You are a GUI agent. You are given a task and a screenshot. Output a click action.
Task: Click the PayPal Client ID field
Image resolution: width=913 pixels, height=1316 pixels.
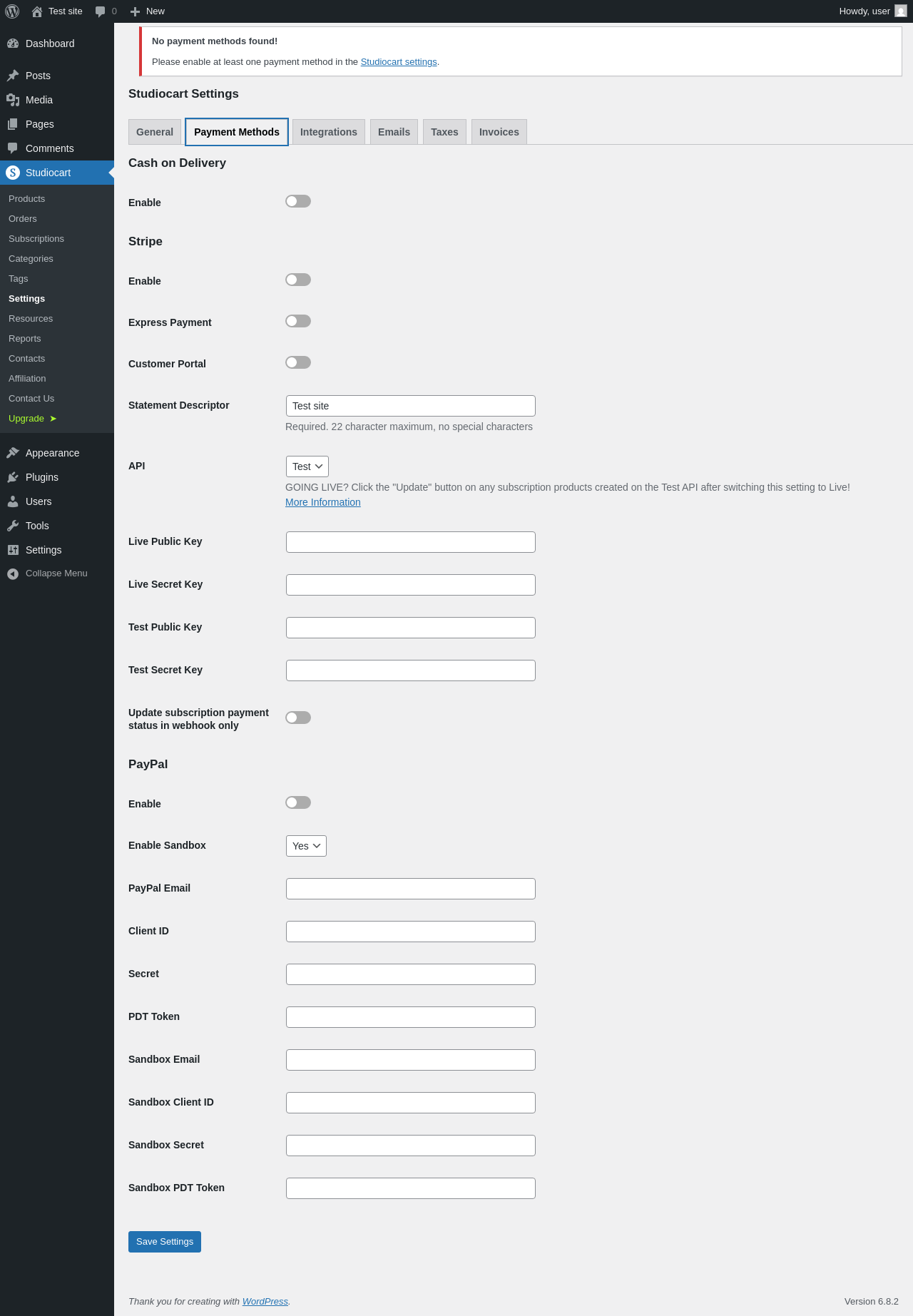[x=411, y=932]
